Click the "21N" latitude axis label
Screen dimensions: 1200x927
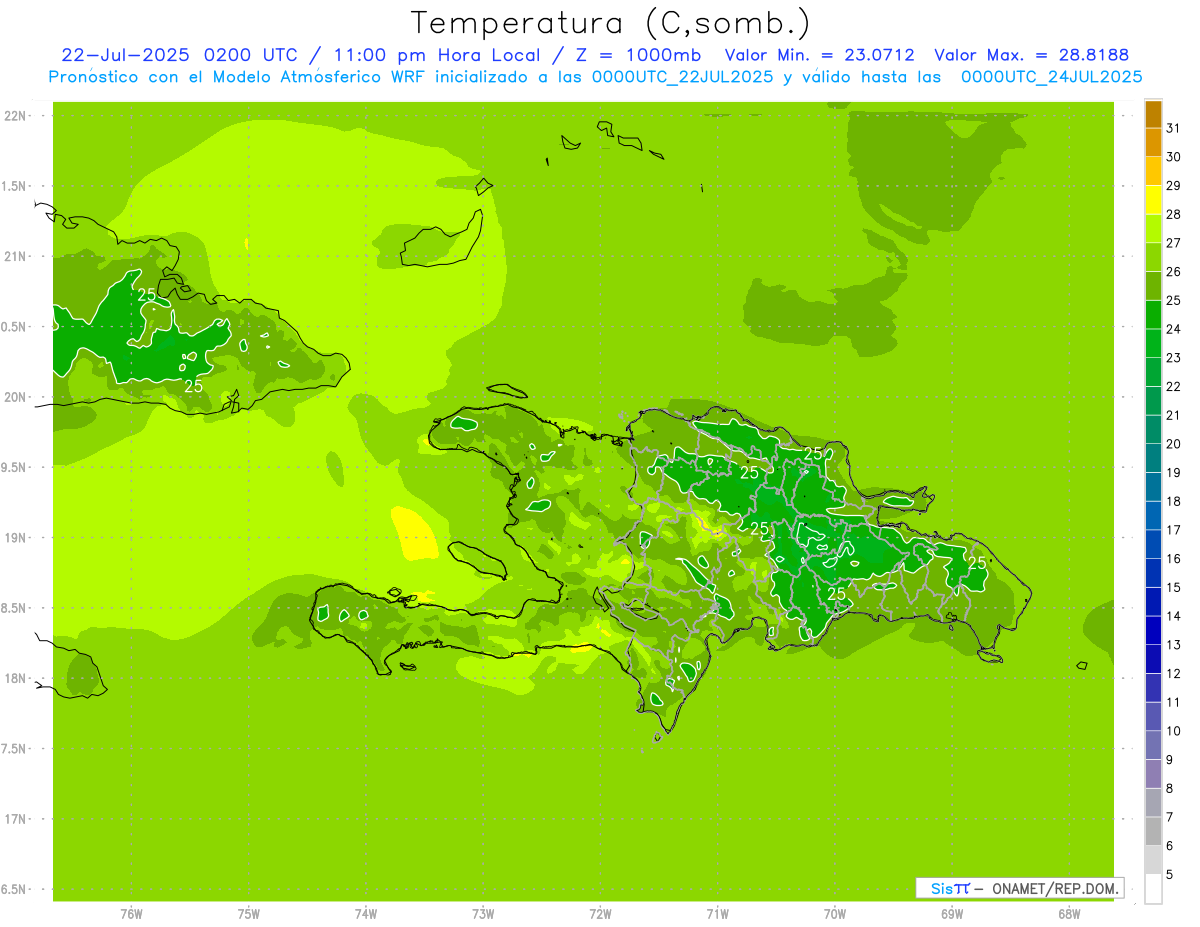(16, 257)
